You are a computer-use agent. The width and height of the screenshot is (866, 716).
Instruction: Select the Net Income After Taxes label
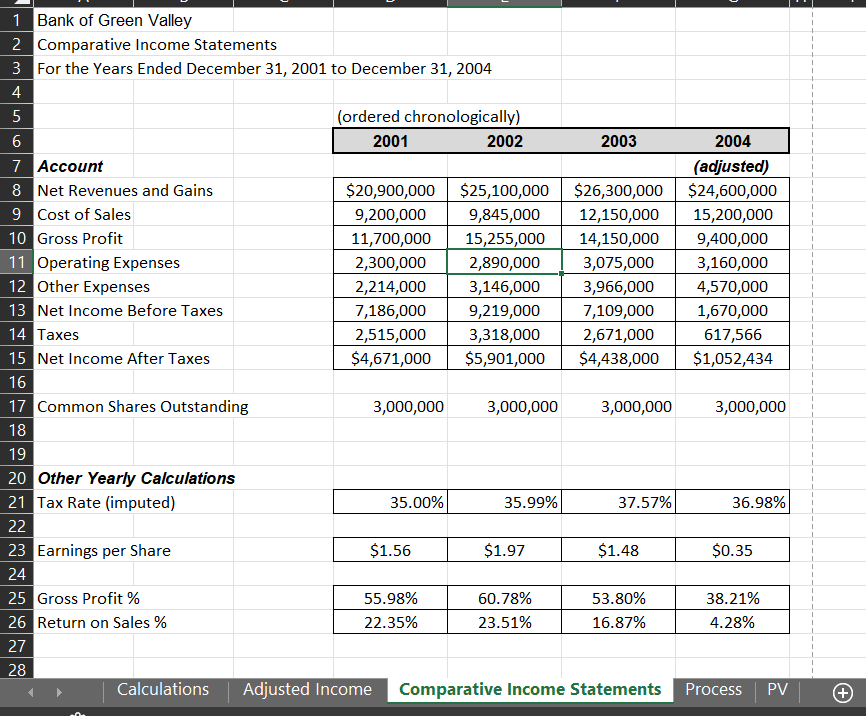tap(124, 359)
